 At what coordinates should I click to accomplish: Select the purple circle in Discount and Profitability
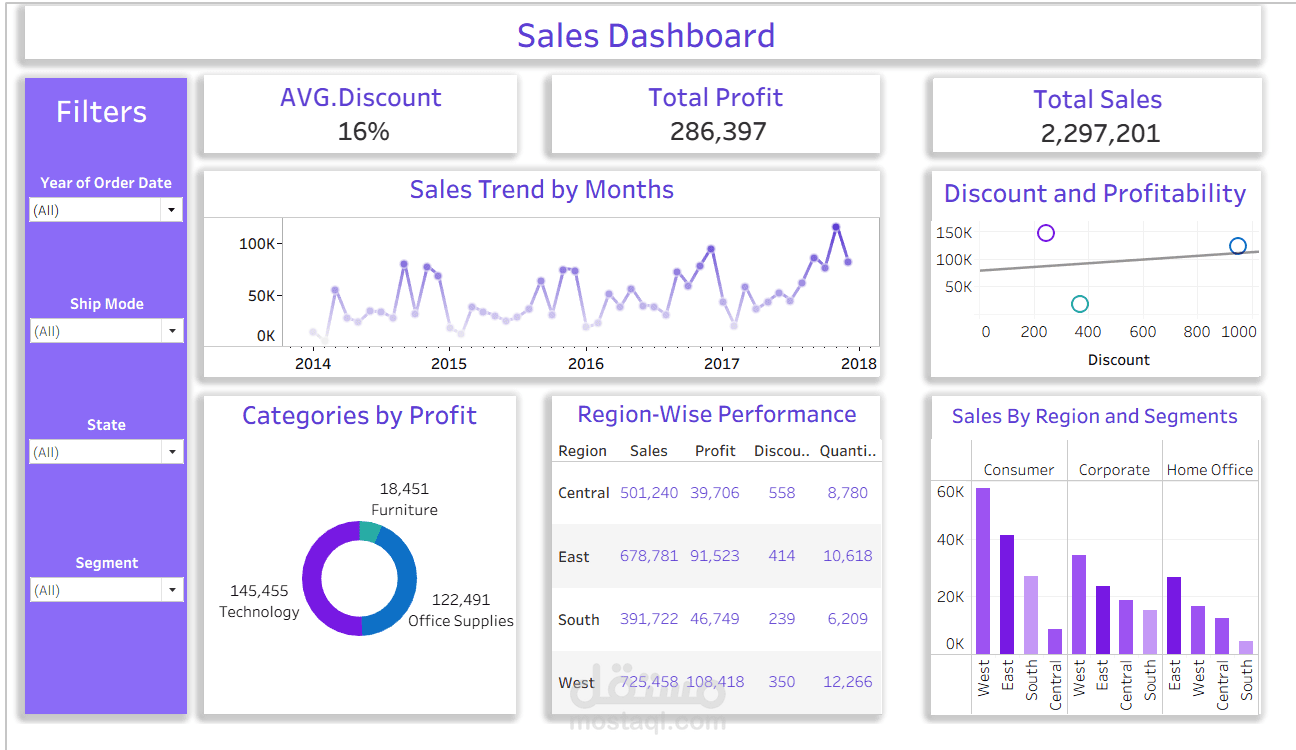pos(1046,233)
